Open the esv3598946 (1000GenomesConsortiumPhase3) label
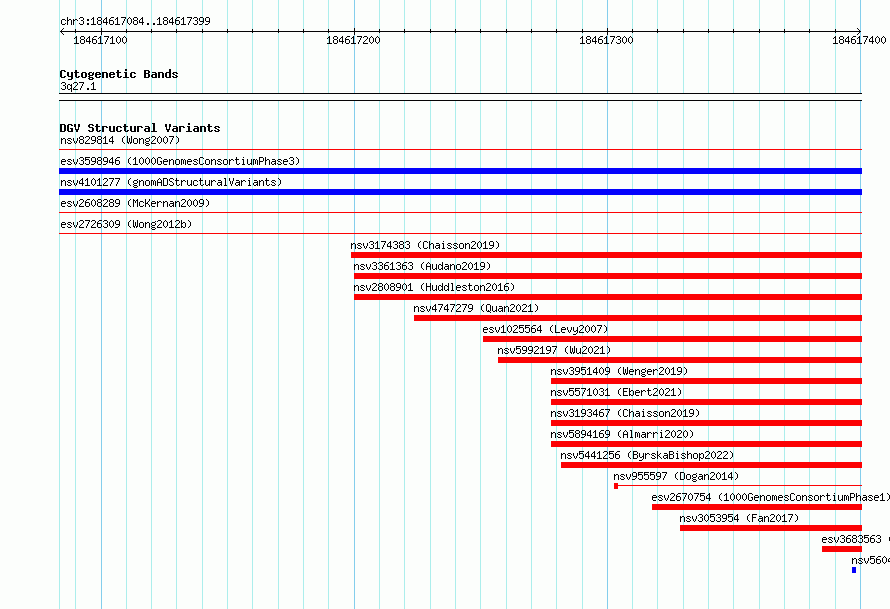This screenshot has width=890, height=609. (180, 161)
